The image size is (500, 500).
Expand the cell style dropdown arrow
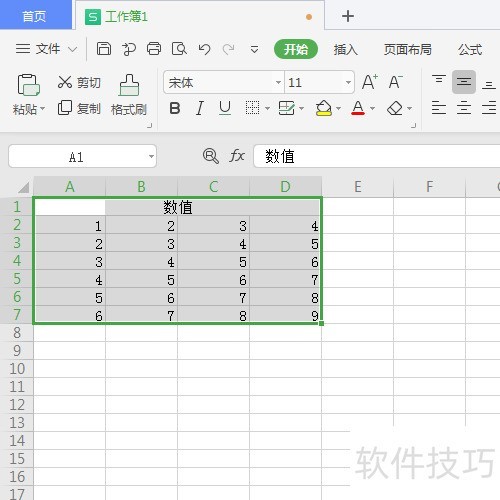[x=301, y=108]
